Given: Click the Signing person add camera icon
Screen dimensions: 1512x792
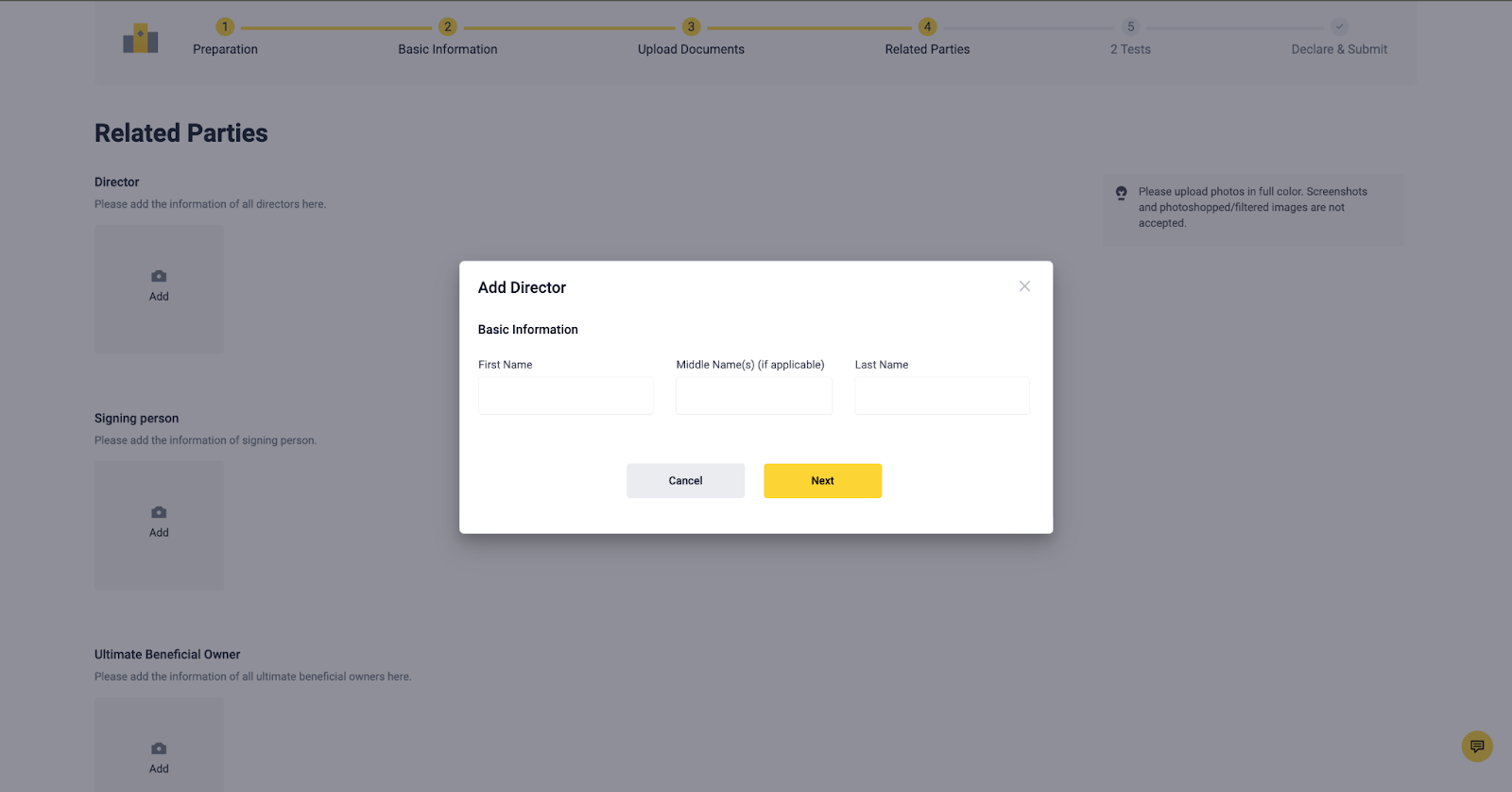Looking at the screenshot, I should tap(159, 512).
